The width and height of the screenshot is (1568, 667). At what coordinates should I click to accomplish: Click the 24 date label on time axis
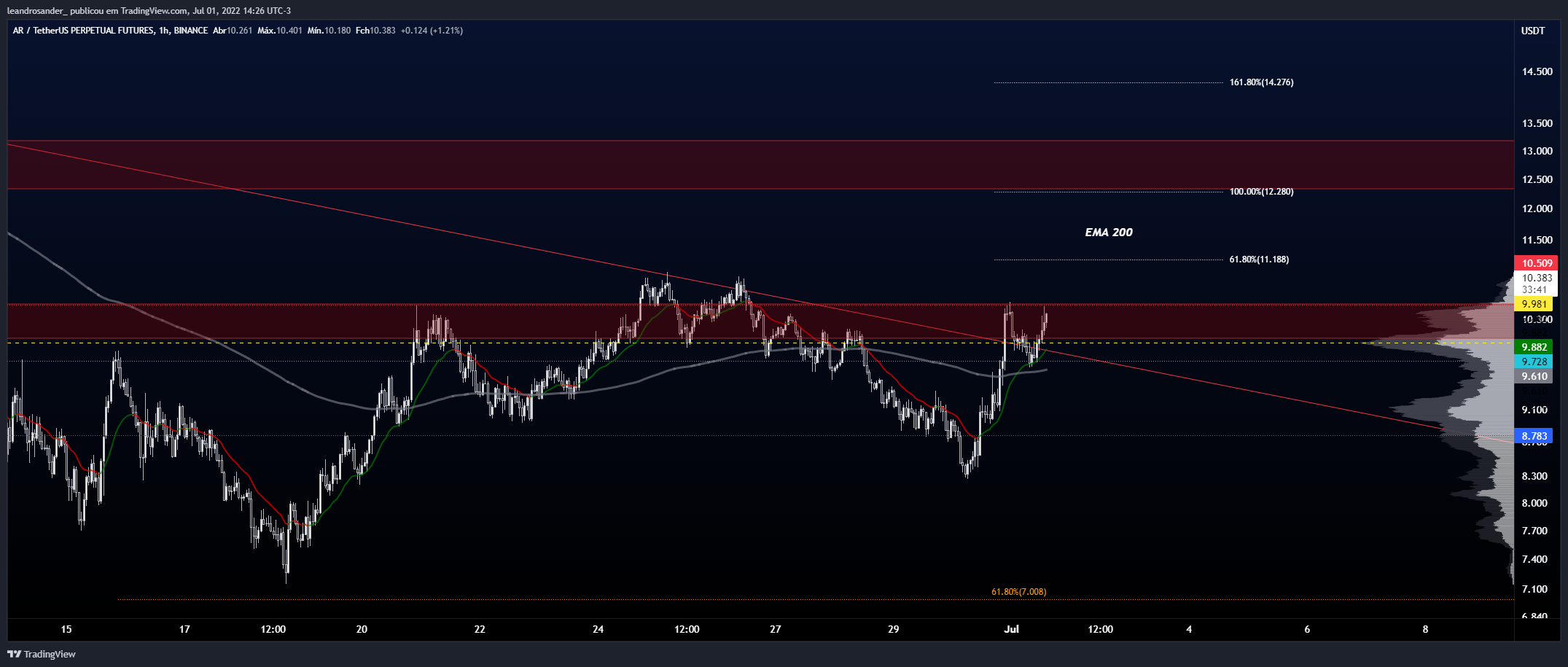[598, 629]
